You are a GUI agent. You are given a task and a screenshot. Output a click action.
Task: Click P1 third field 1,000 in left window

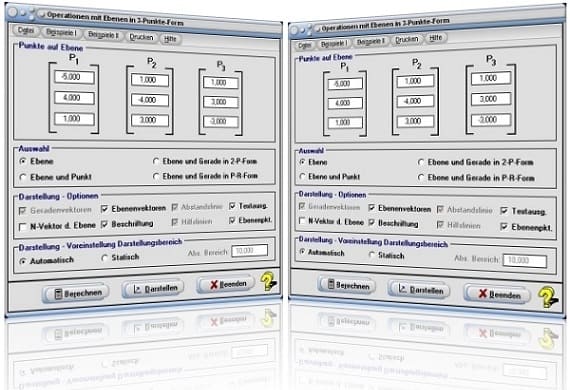(x=75, y=118)
